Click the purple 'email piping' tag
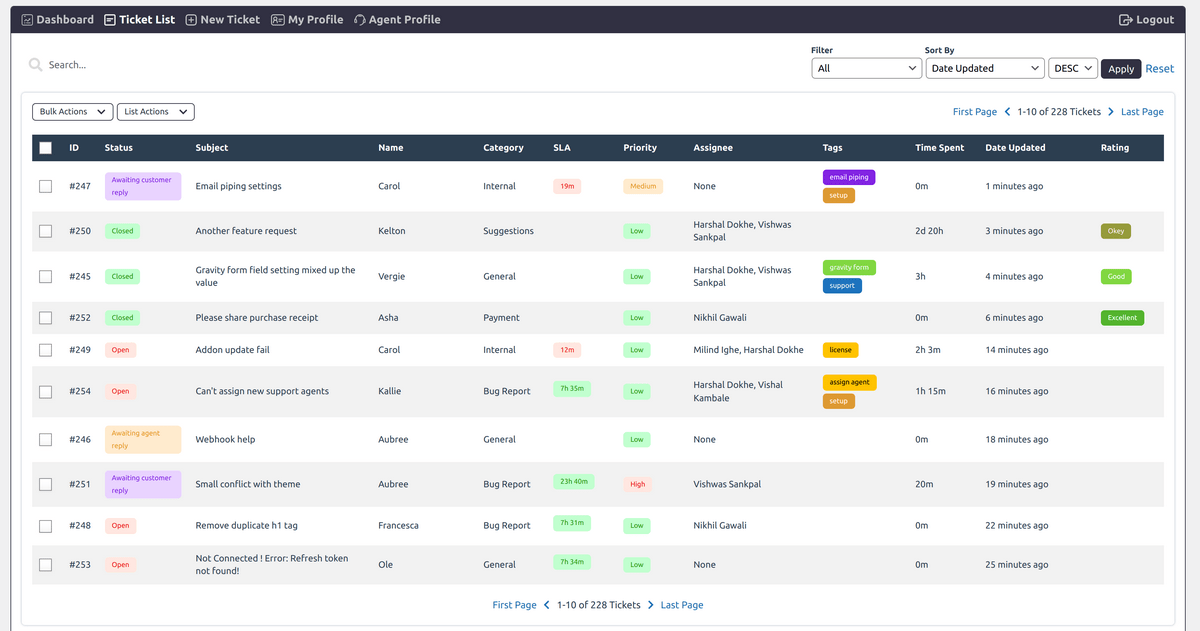This screenshot has width=1200, height=631. click(x=849, y=177)
